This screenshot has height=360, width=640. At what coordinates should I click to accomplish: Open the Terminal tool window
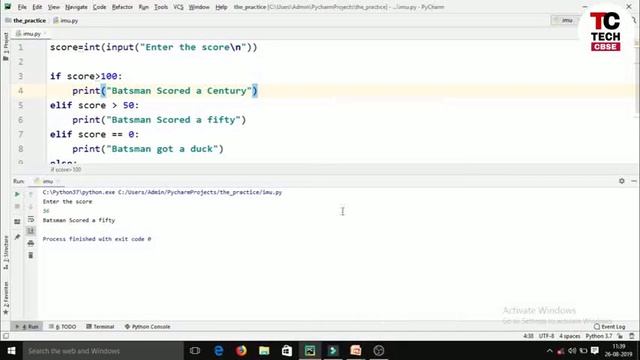click(100, 327)
